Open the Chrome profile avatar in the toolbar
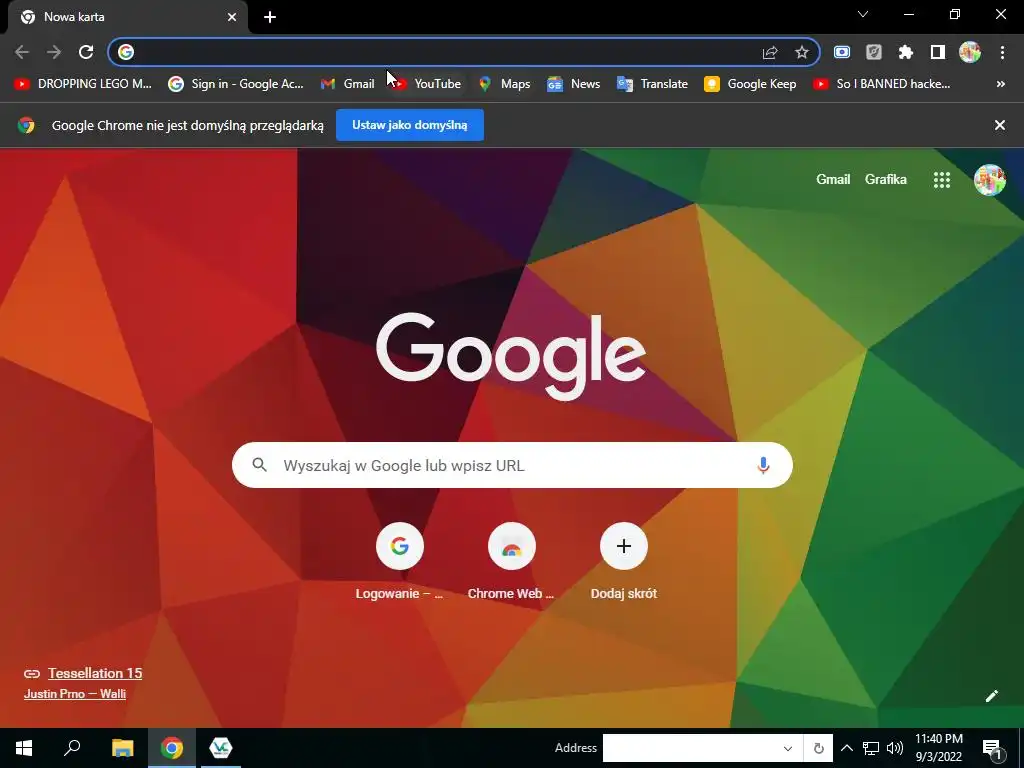This screenshot has width=1024, height=768. pos(970,52)
